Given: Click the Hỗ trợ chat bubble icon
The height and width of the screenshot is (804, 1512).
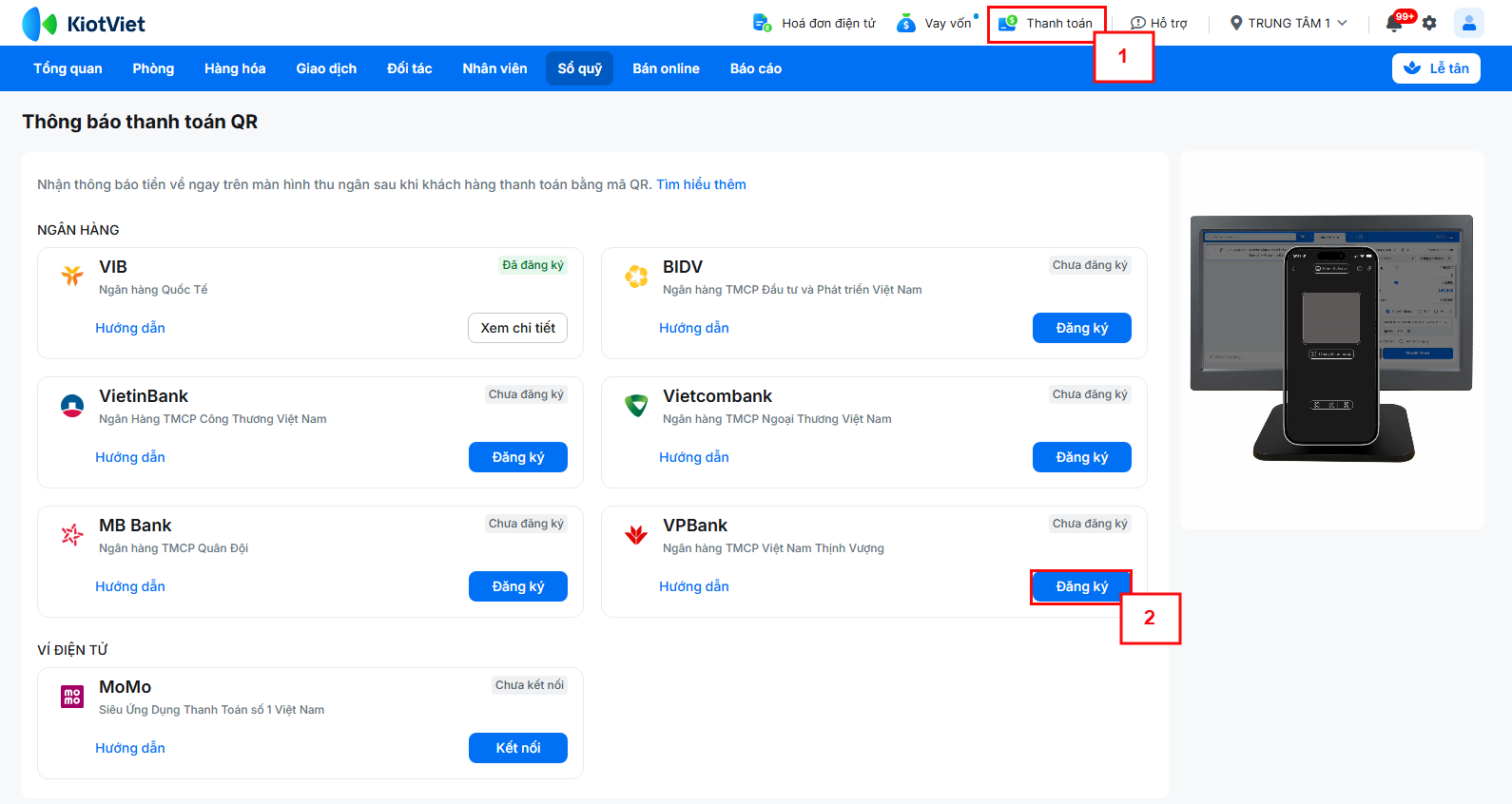Looking at the screenshot, I should pyautogui.click(x=1137, y=23).
